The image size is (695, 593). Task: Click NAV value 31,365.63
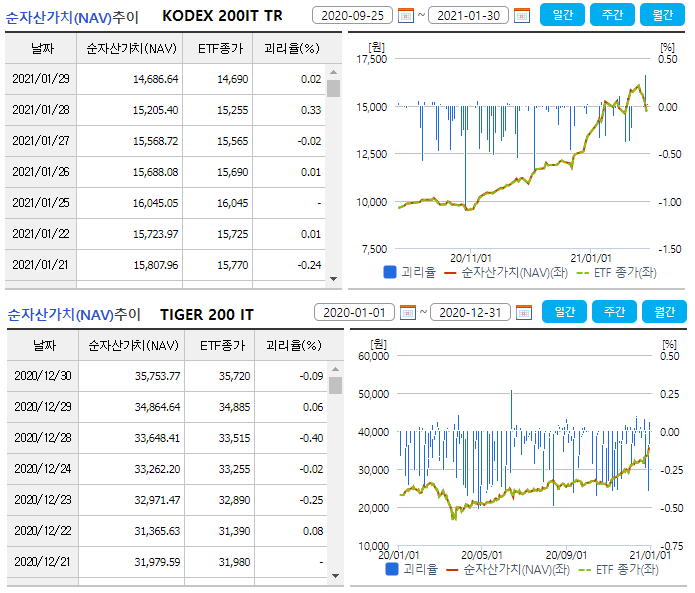[157, 531]
